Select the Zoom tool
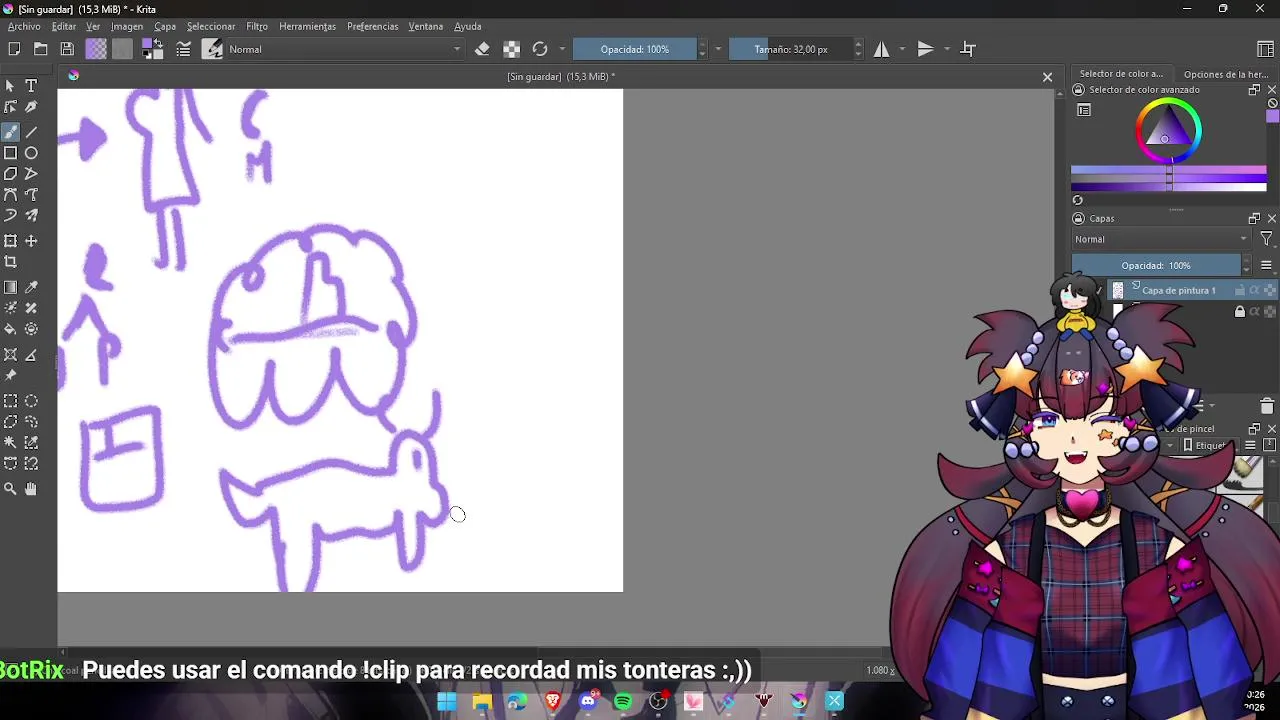This screenshot has height=720, width=1280. (10, 489)
